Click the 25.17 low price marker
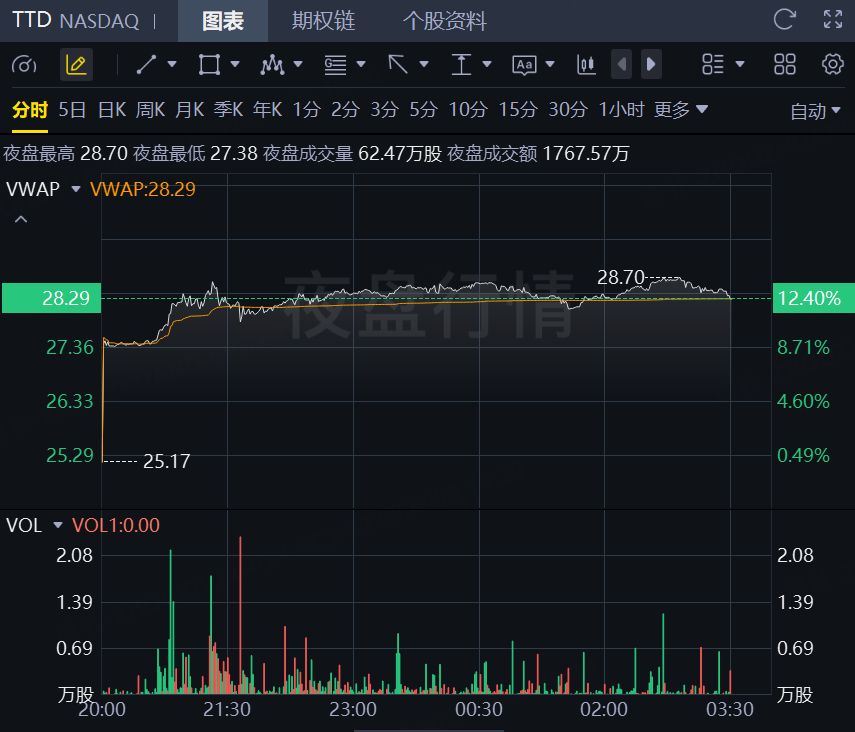The height and width of the screenshot is (732, 855). [x=166, y=461]
